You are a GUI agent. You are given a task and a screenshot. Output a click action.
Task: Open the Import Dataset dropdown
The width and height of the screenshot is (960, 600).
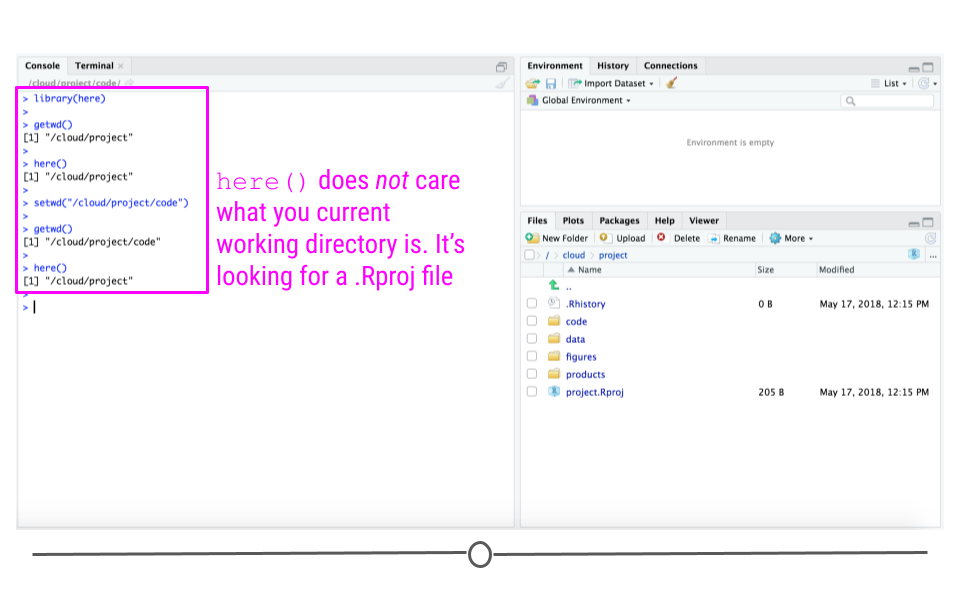tap(611, 83)
